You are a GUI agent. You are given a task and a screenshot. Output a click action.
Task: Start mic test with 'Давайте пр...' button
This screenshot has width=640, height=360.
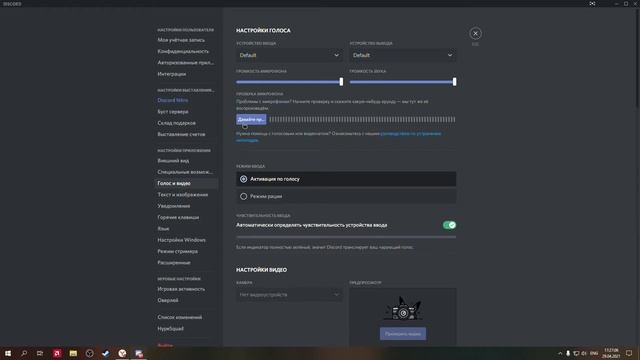coord(251,120)
